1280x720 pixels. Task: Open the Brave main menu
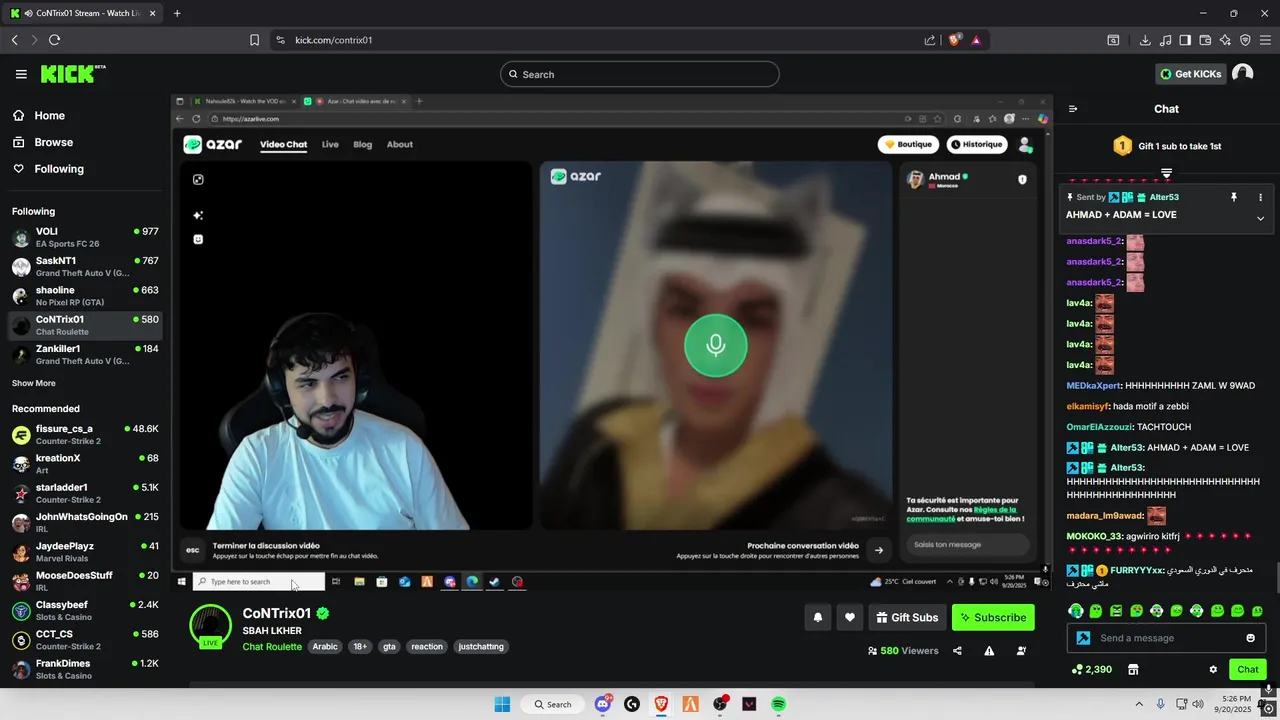[1265, 40]
